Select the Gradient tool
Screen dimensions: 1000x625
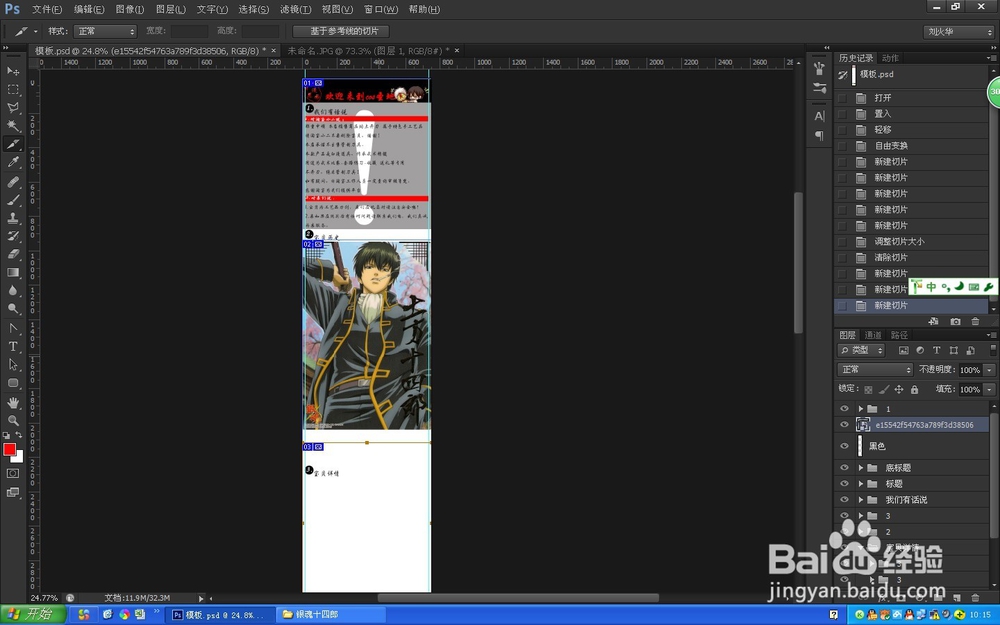click(13, 272)
